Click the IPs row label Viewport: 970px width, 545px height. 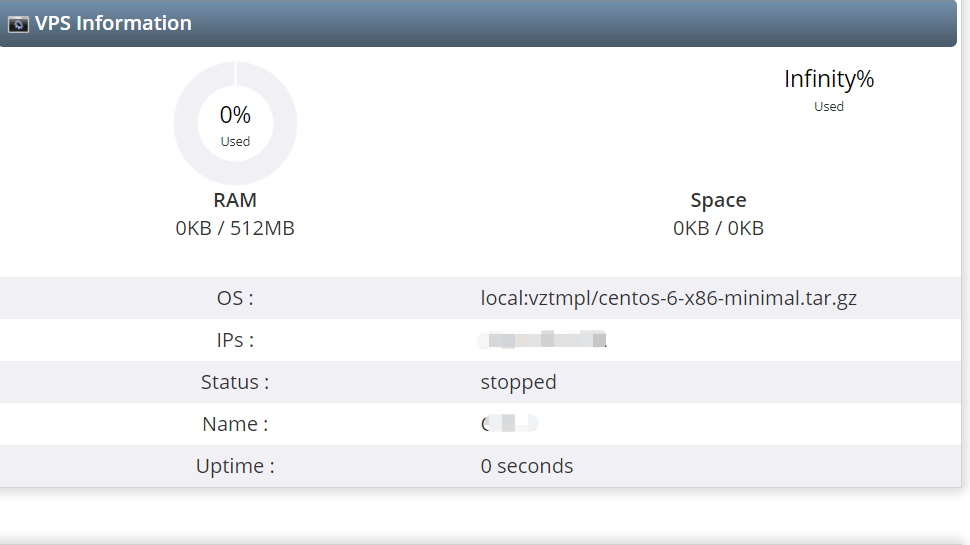click(x=235, y=340)
